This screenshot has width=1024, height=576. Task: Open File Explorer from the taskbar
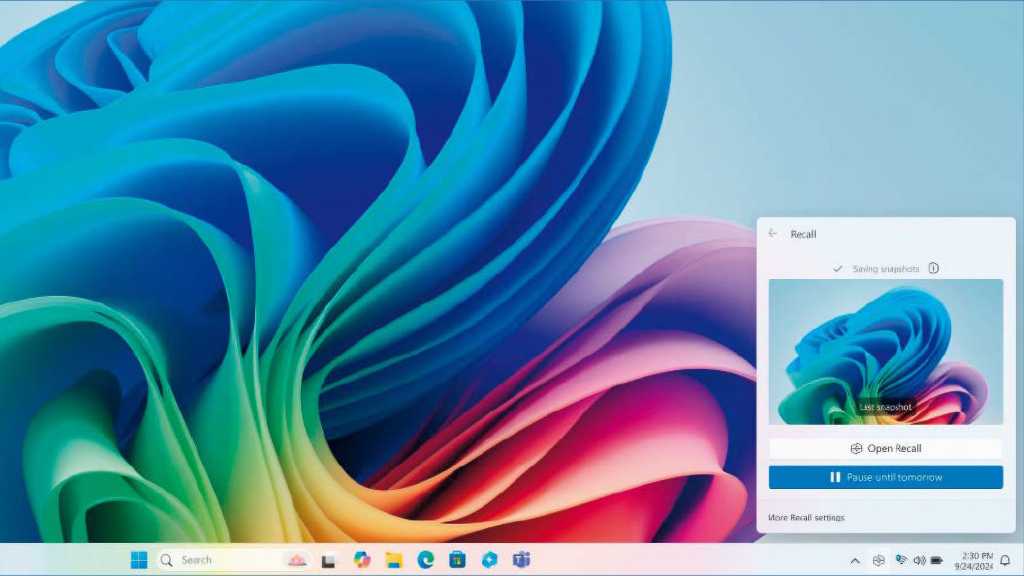click(x=393, y=561)
